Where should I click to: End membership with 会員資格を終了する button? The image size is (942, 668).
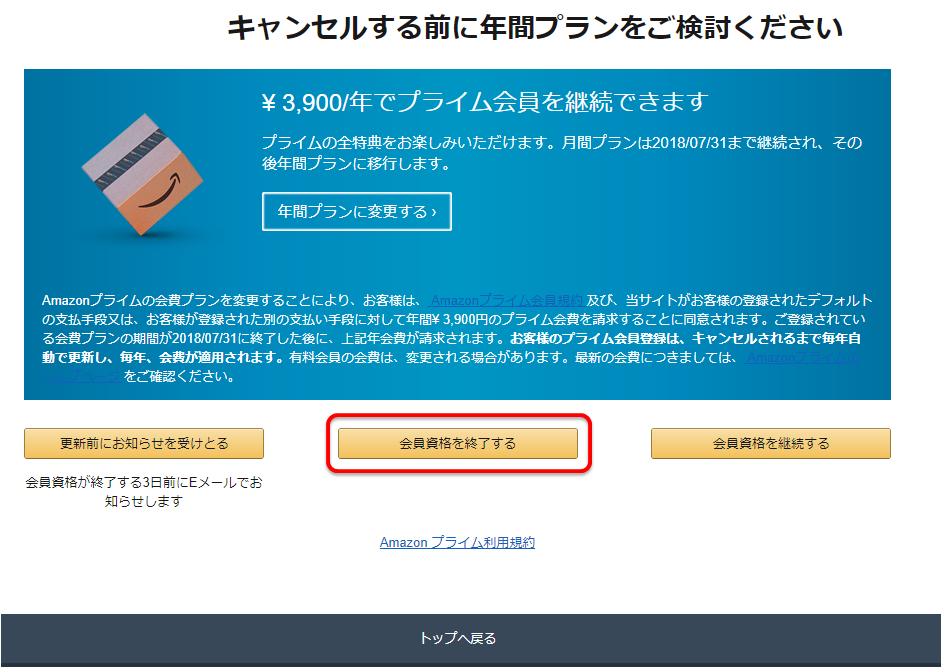pyautogui.click(x=458, y=443)
